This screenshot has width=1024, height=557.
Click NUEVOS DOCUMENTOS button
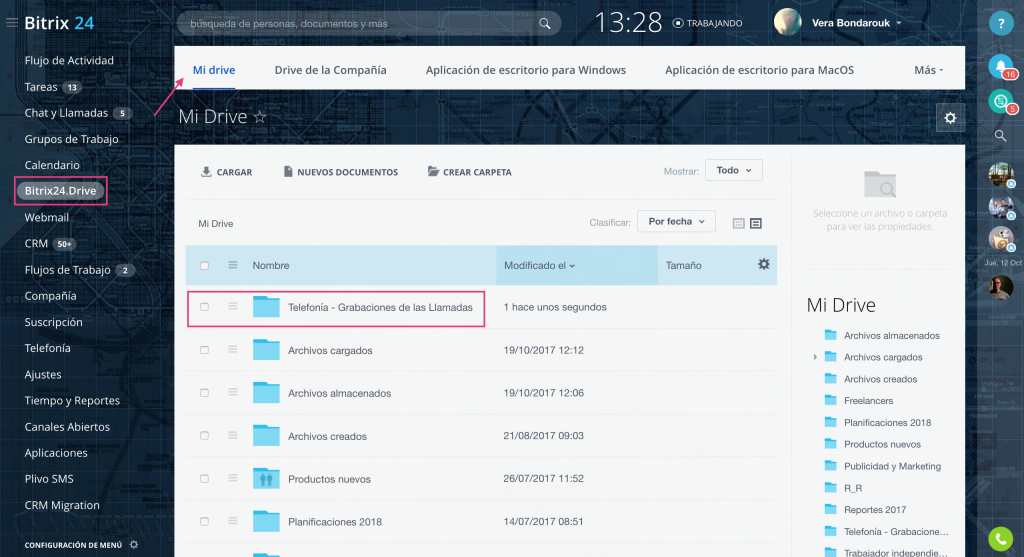tap(340, 172)
